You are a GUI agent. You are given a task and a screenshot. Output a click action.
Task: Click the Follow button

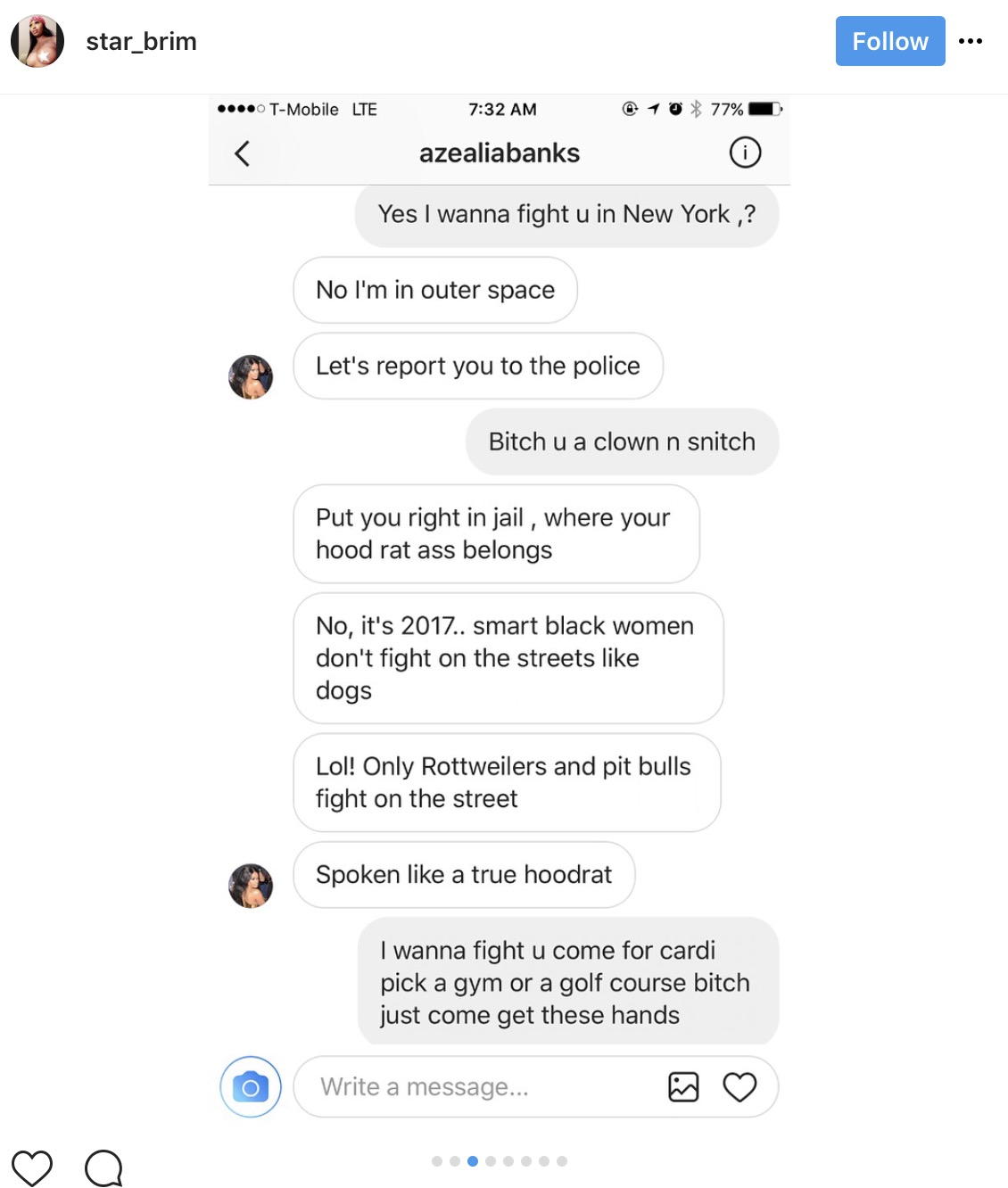tap(889, 41)
